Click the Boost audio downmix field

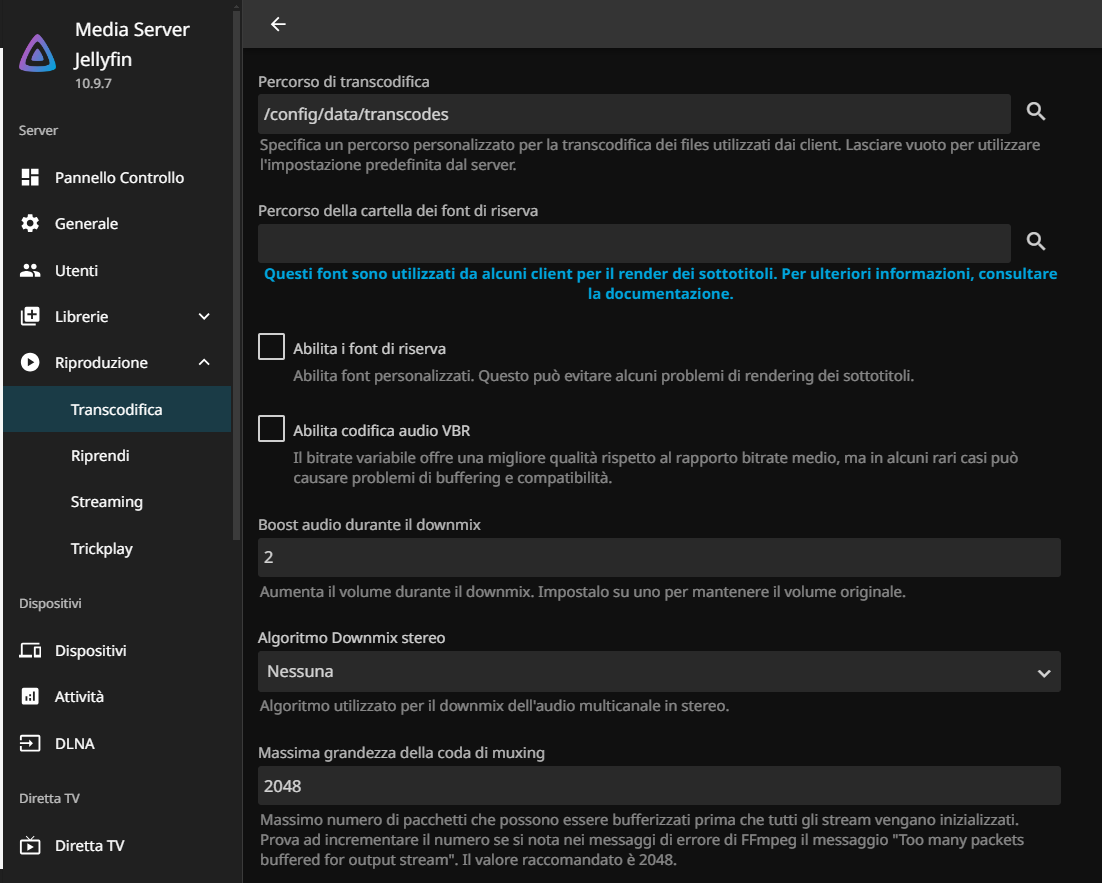[x=658, y=557]
